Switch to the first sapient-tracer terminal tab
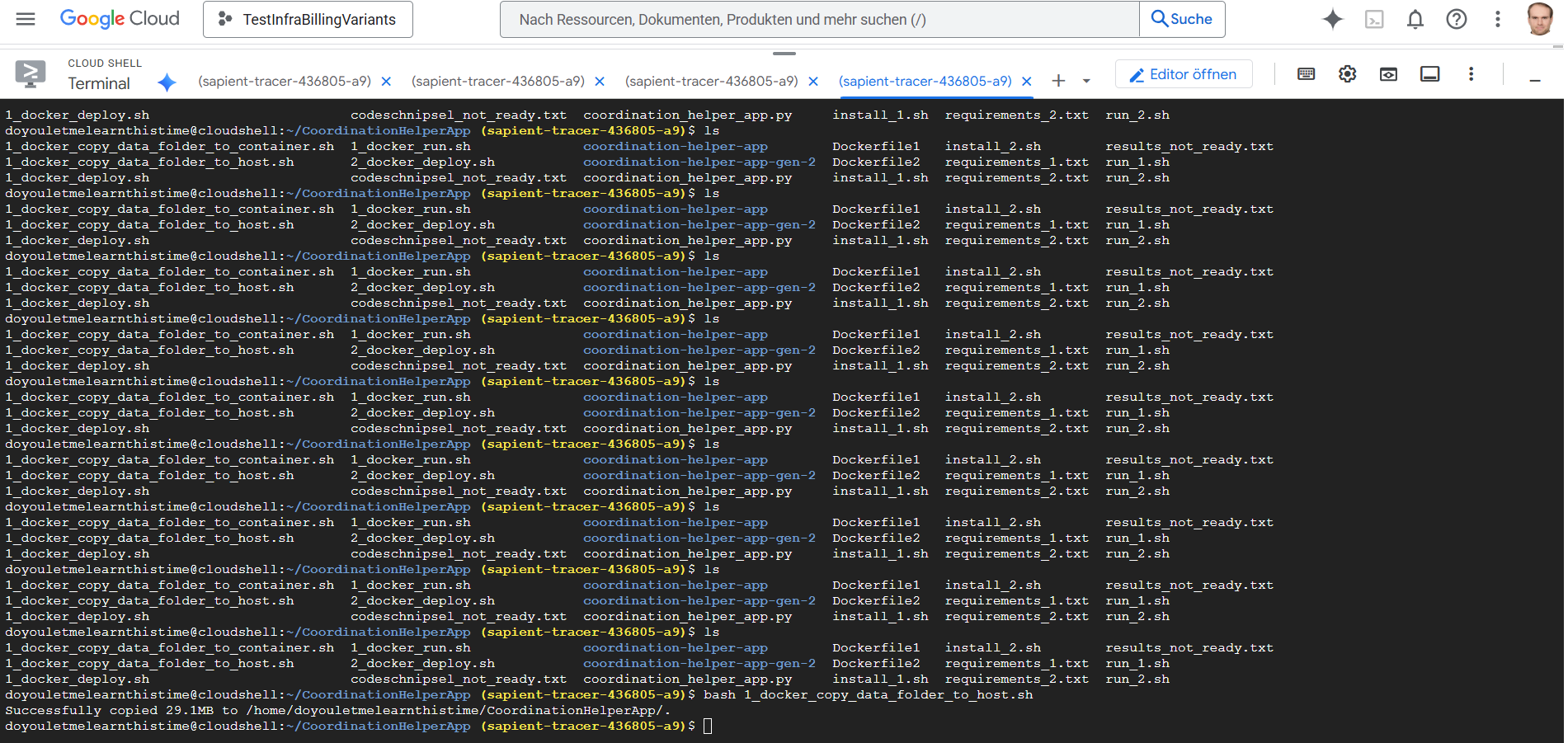Image resolution: width=1568 pixels, height=743 pixels. (x=285, y=81)
